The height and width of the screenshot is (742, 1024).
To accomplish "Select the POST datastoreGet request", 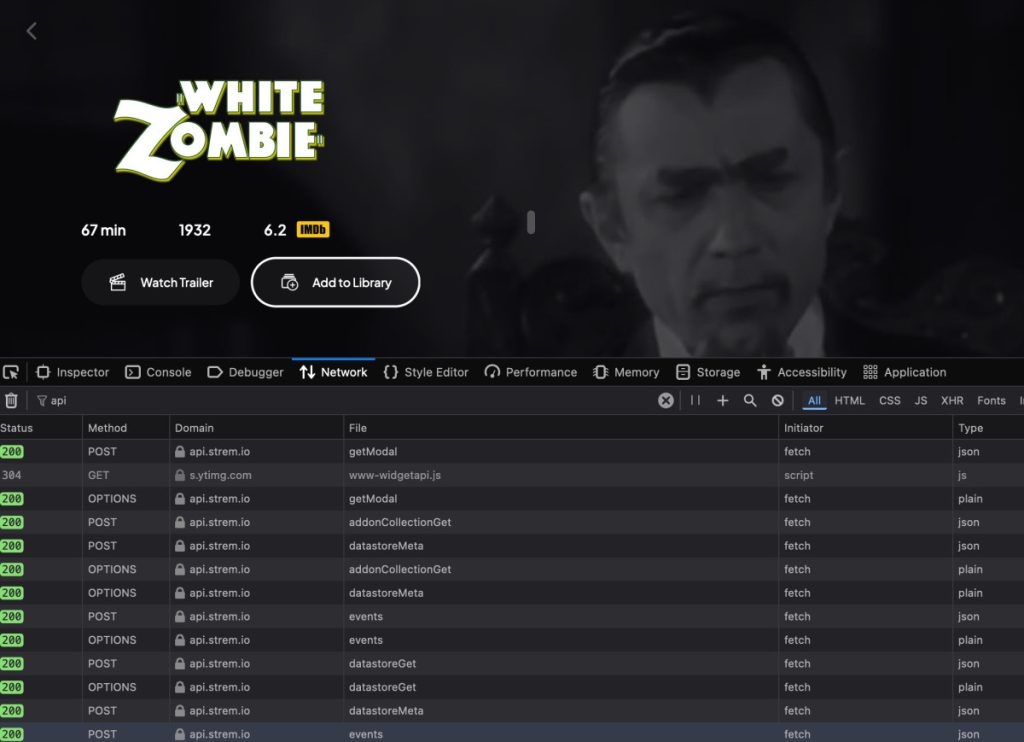I will click(512, 663).
